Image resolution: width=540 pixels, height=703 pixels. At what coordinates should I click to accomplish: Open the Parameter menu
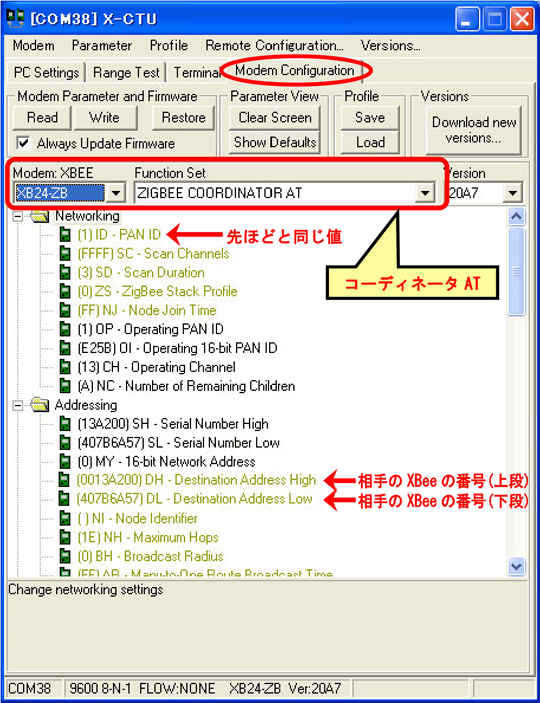102,45
